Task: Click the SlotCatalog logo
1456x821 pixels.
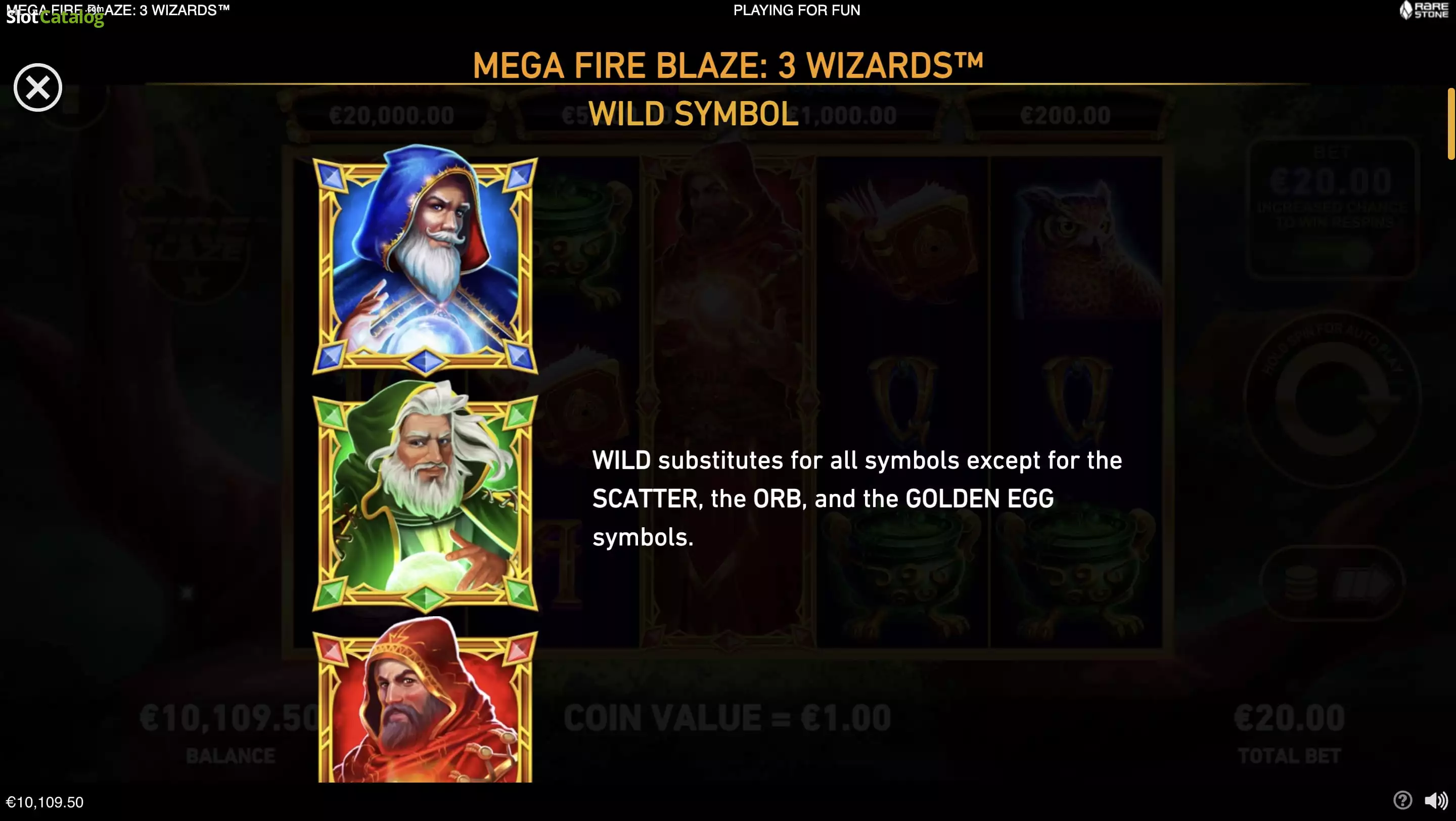Action: pos(55,17)
